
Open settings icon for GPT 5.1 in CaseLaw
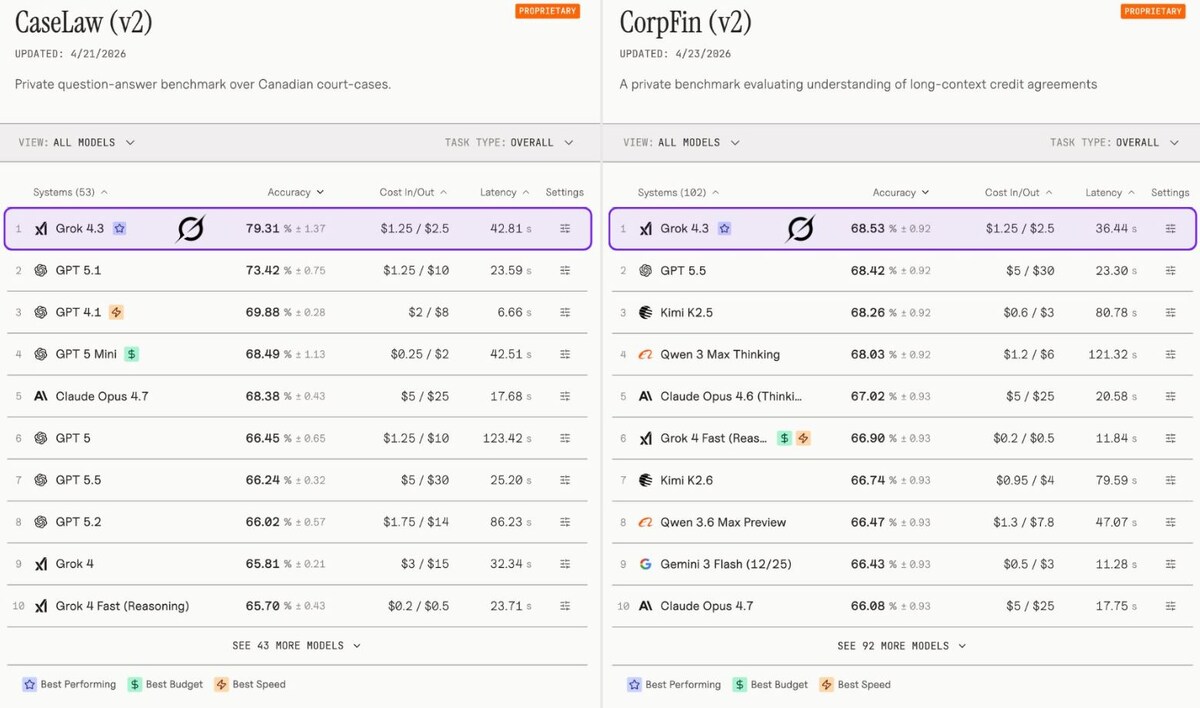[x=565, y=271]
